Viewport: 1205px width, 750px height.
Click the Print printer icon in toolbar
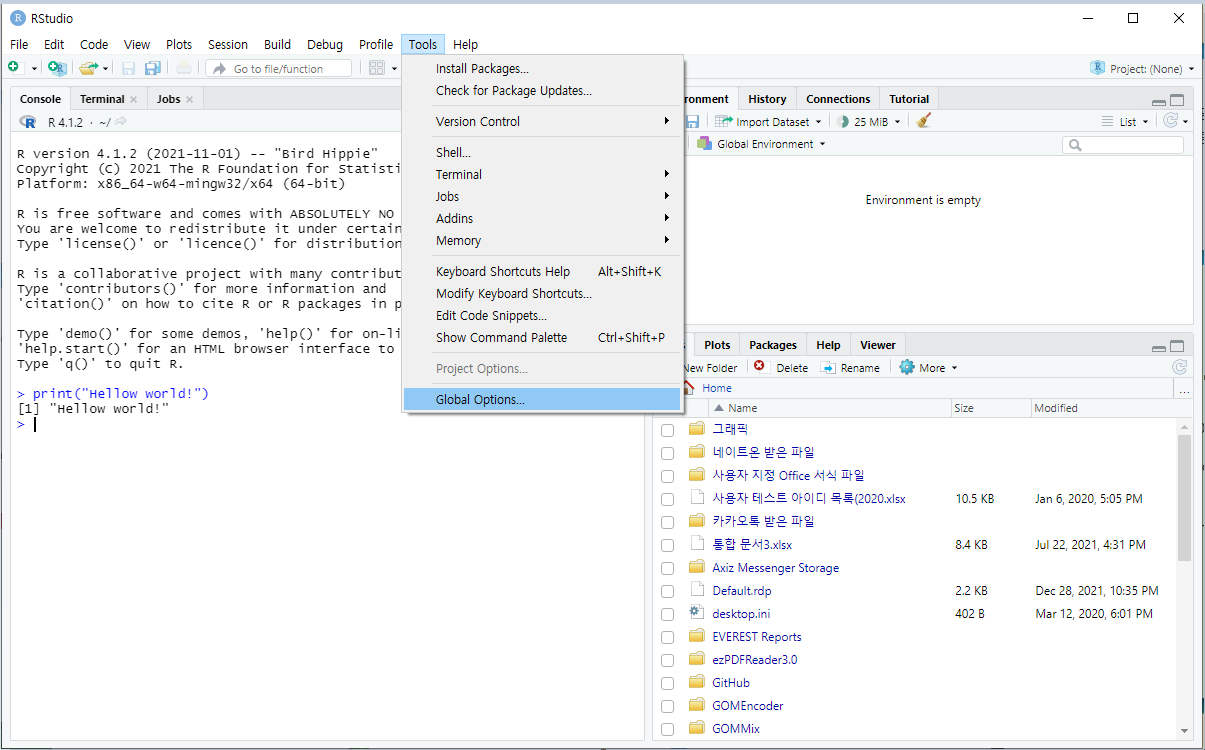pyautogui.click(x=184, y=68)
